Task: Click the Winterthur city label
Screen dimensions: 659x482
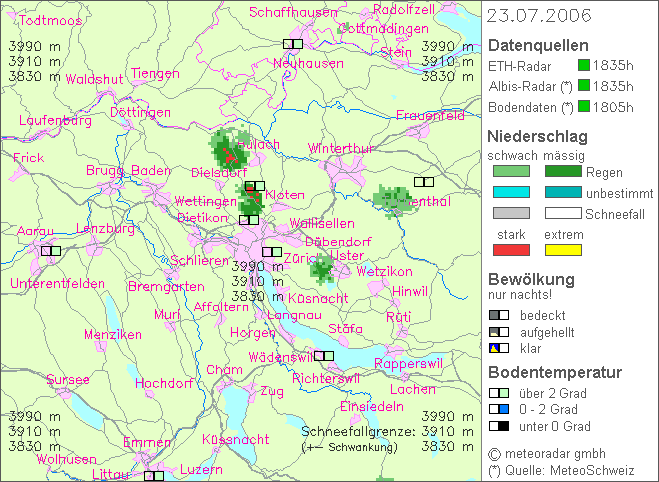Action: [x=340, y=149]
